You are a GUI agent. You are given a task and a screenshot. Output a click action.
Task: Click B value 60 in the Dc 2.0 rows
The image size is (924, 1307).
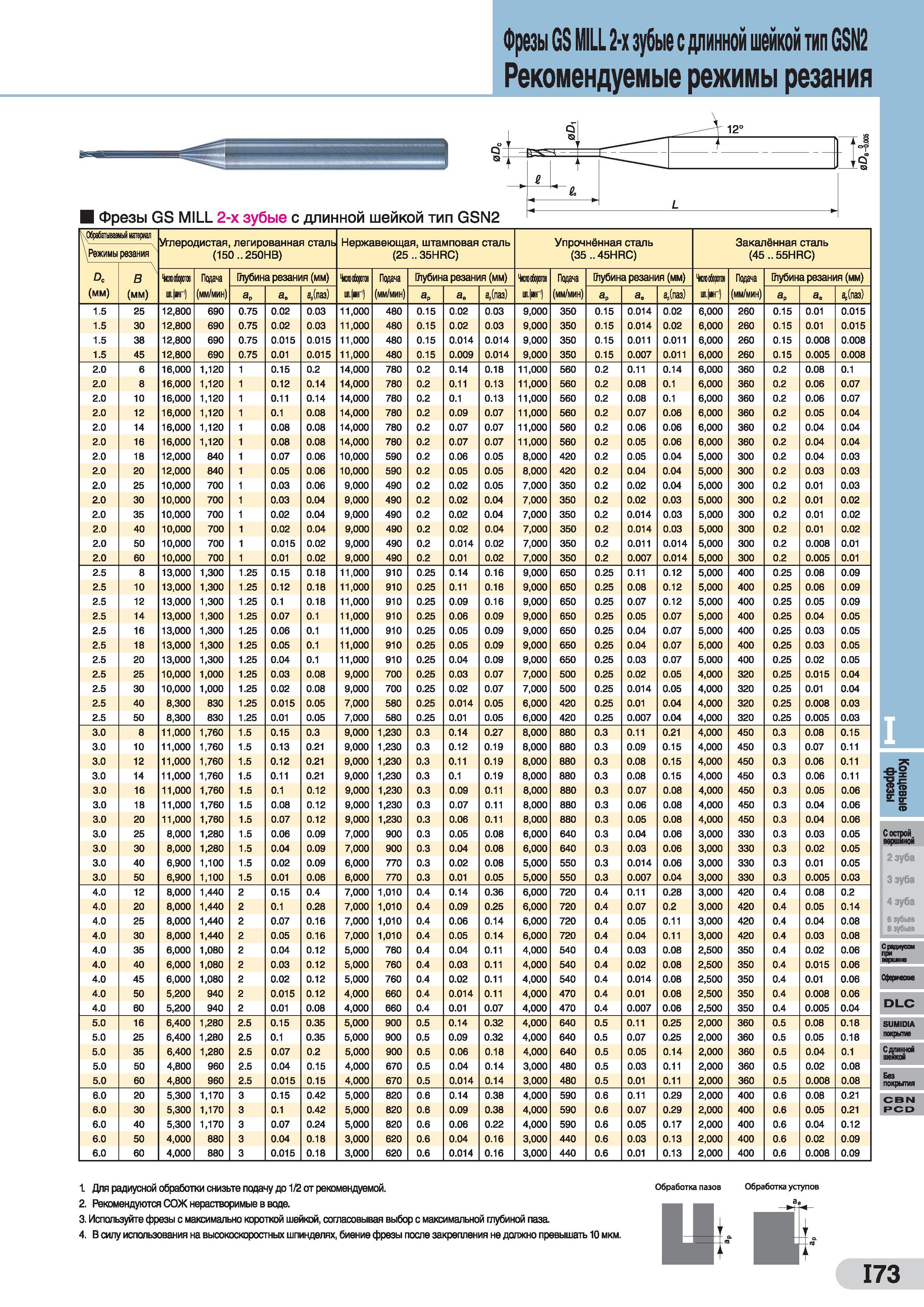coord(139,558)
